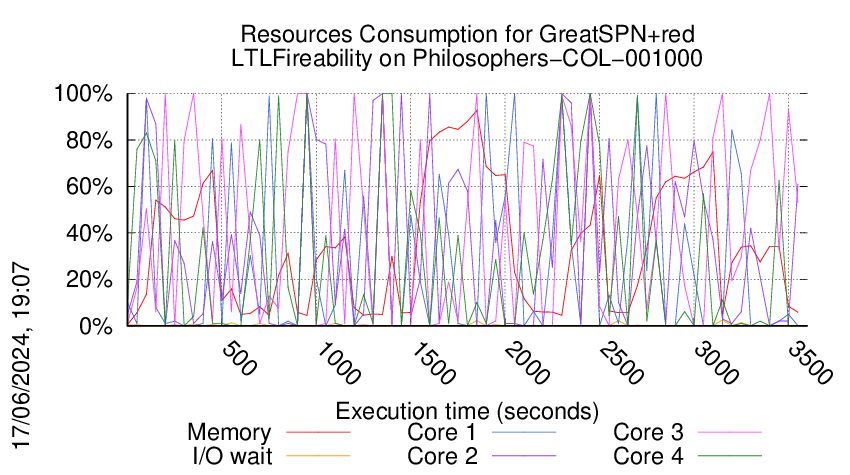Click the date stamp '17/06/2024, 19:07'
Viewport: 850px width, 475px height.
[x=22, y=356]
